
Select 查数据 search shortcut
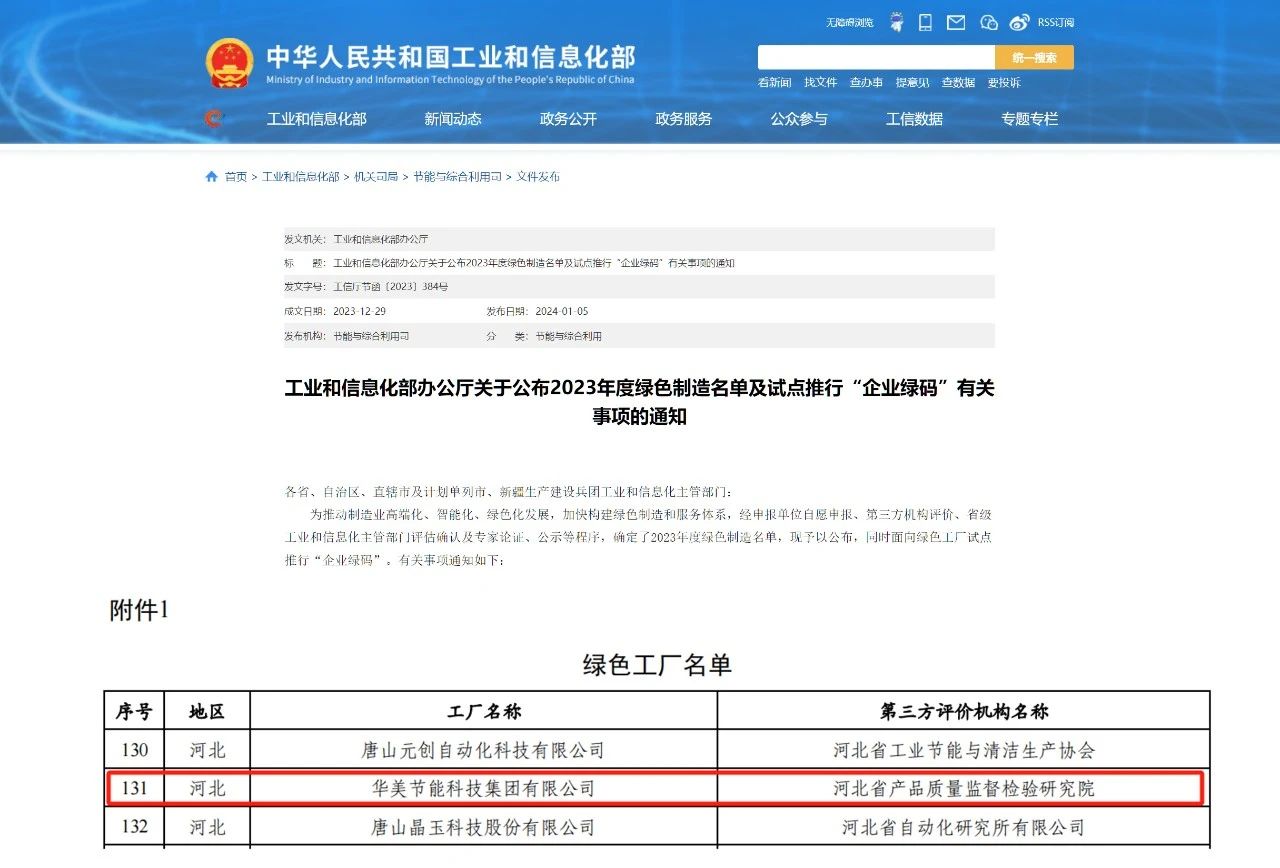click(x=958, y=83)
